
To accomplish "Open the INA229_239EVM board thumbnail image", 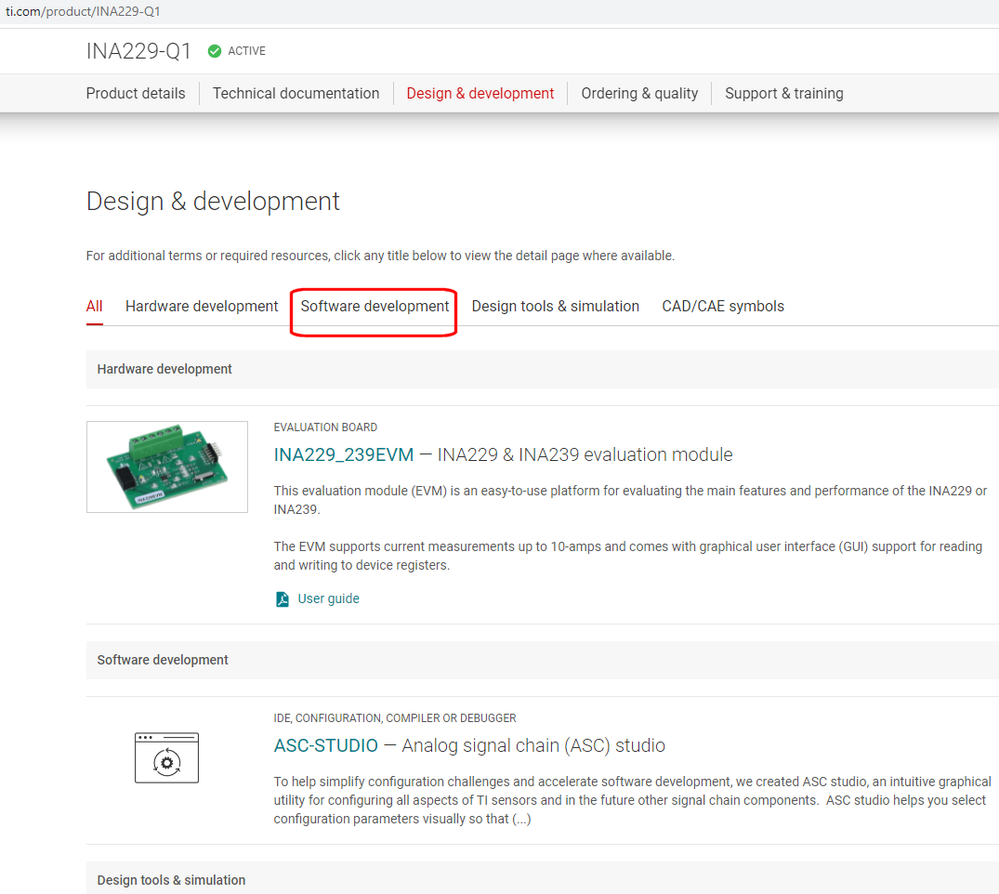I will pyautogui.click(x=167, y=466).
